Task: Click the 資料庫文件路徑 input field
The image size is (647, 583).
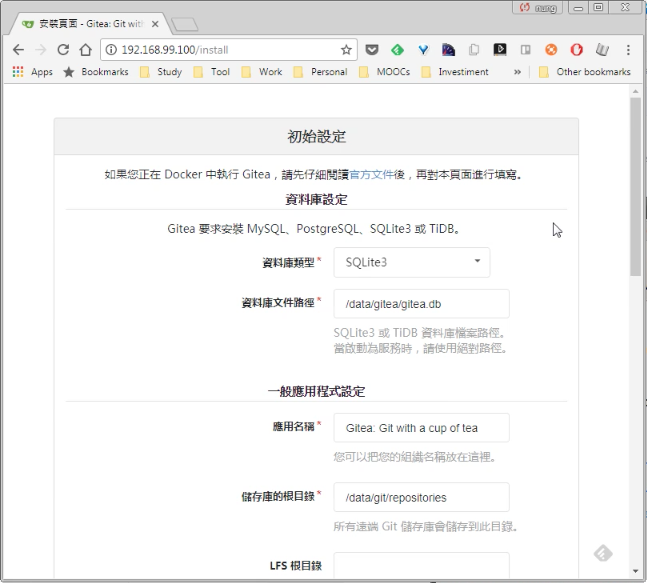Action: [x=421, y=304]
